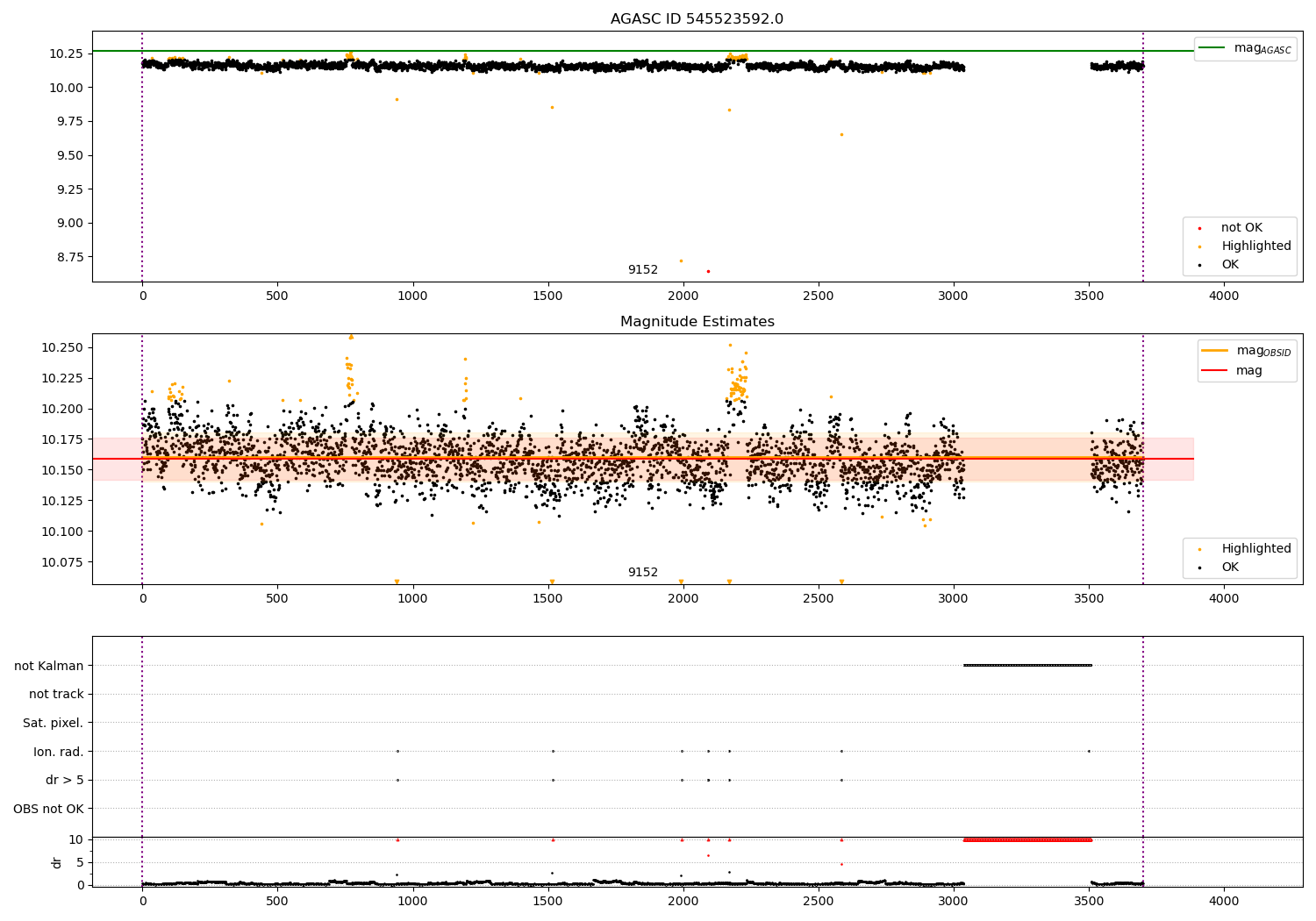
Task: Click 'Highlighted' in the Magnitude Estimates legend
Action: coord(1255,549)
